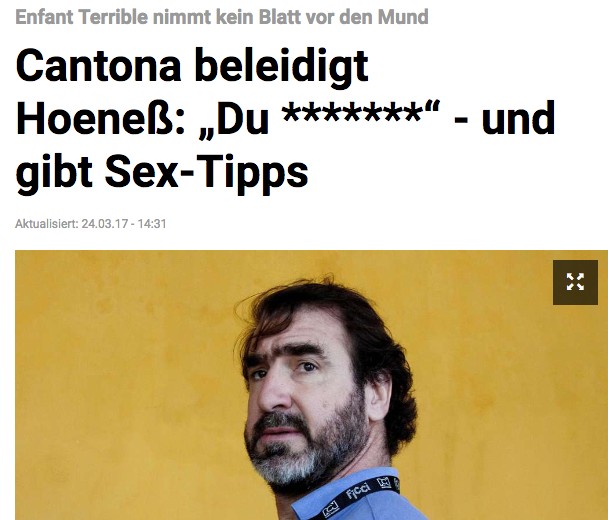
Task: Click the censored asterisks in the headline
Action: pyautogui.click(x=352, y=112)
